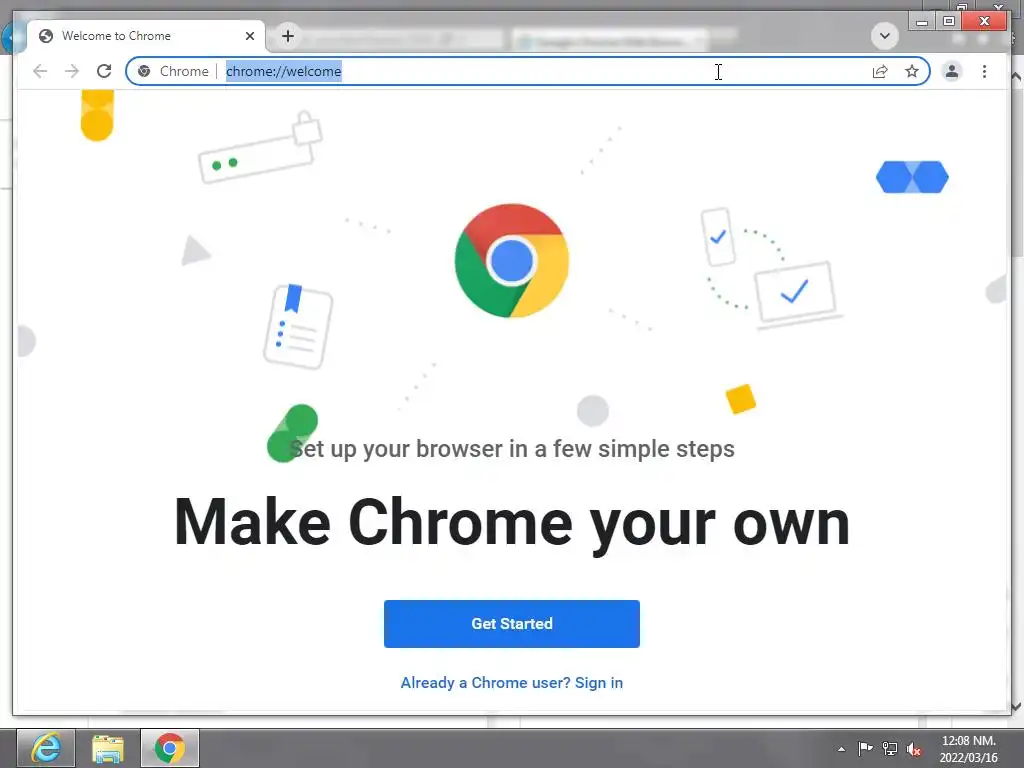The image size is (1024, 768).
Task: Close the Welcome to Chrome tab
Action: tap(249, 36)
